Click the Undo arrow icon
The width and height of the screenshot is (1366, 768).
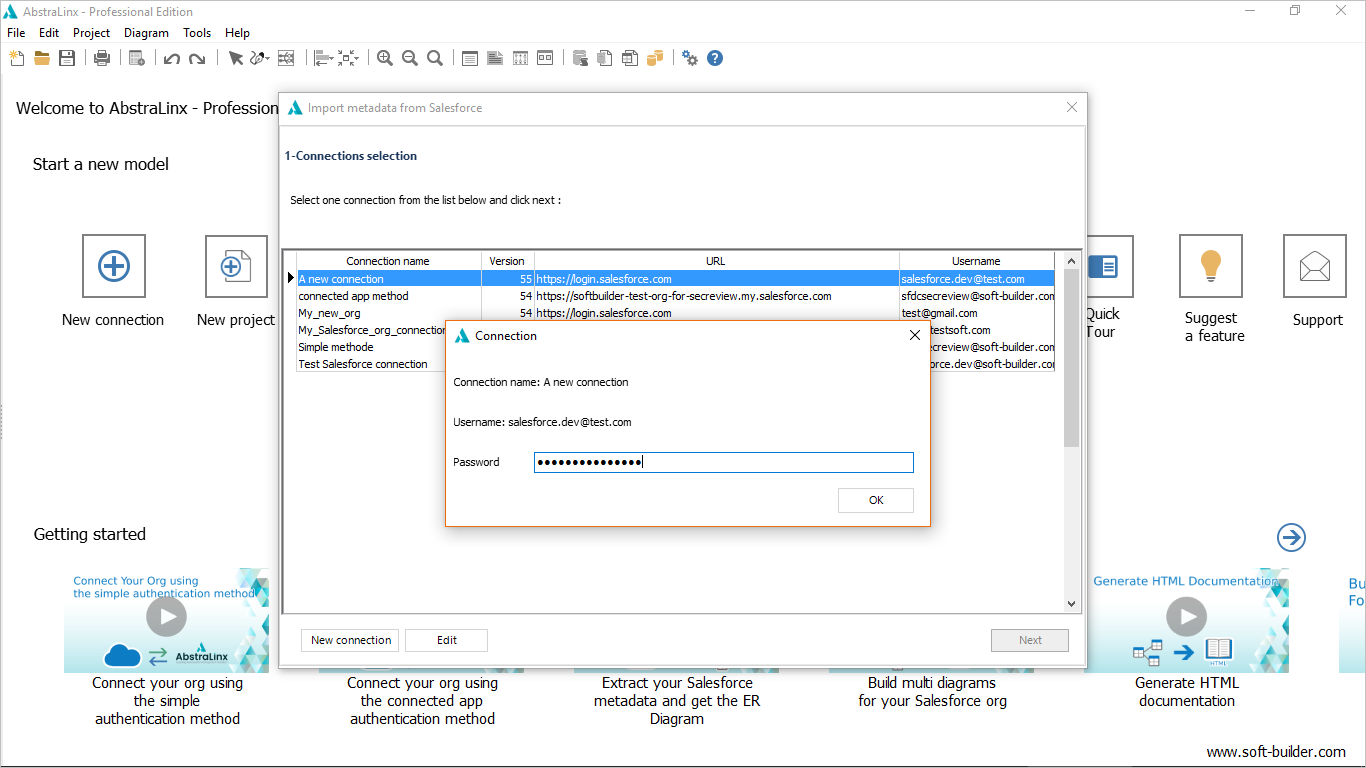pos(172,58)
